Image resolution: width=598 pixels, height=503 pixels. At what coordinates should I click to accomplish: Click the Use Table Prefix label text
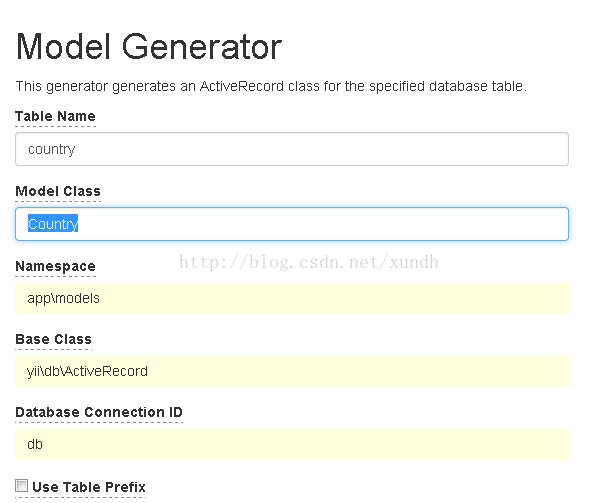[x=89, y=487]
